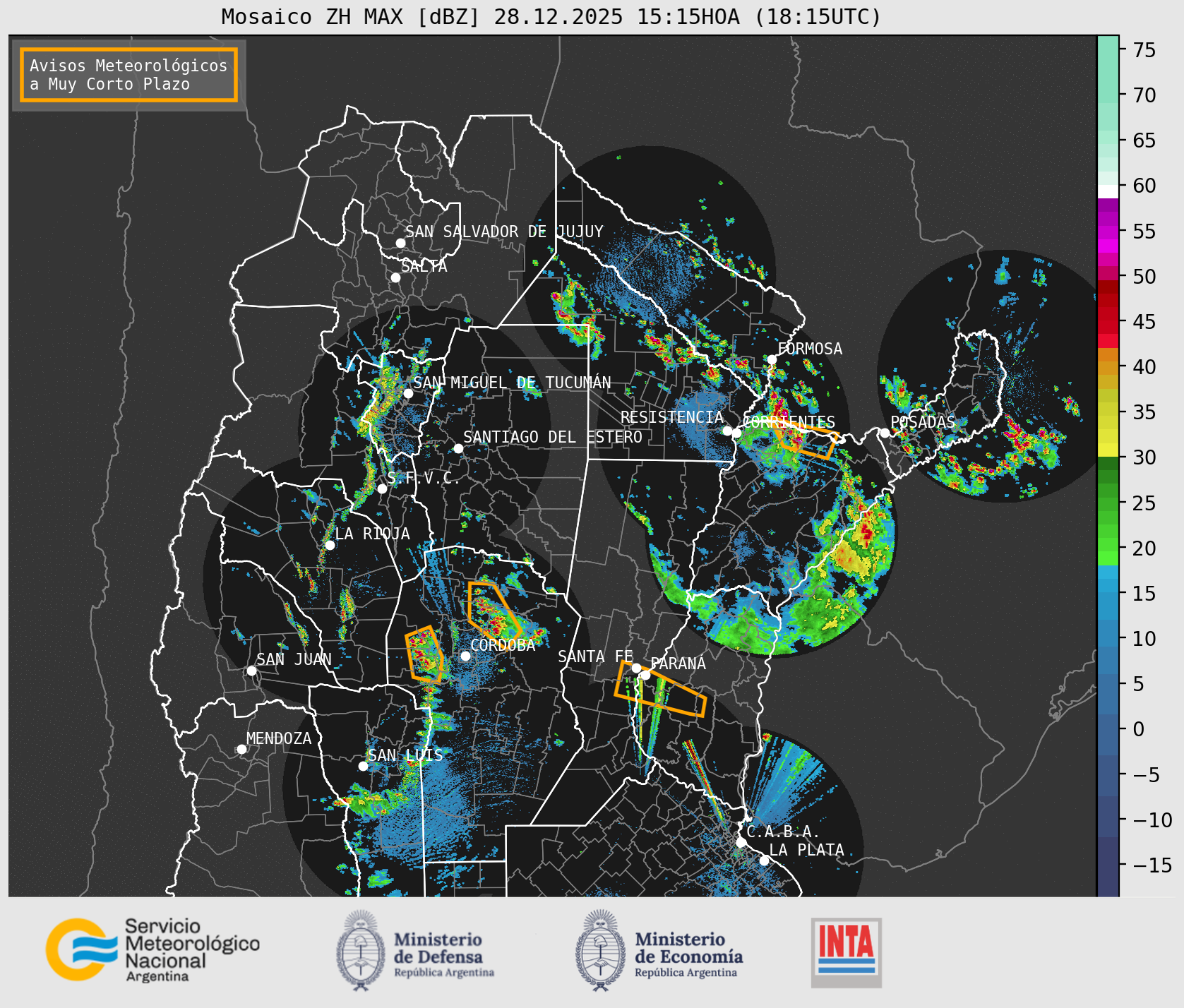Viewport: 1184px width, 1008px height.
Task: Click the CORRIENTES label
Action: coord(789,422)
